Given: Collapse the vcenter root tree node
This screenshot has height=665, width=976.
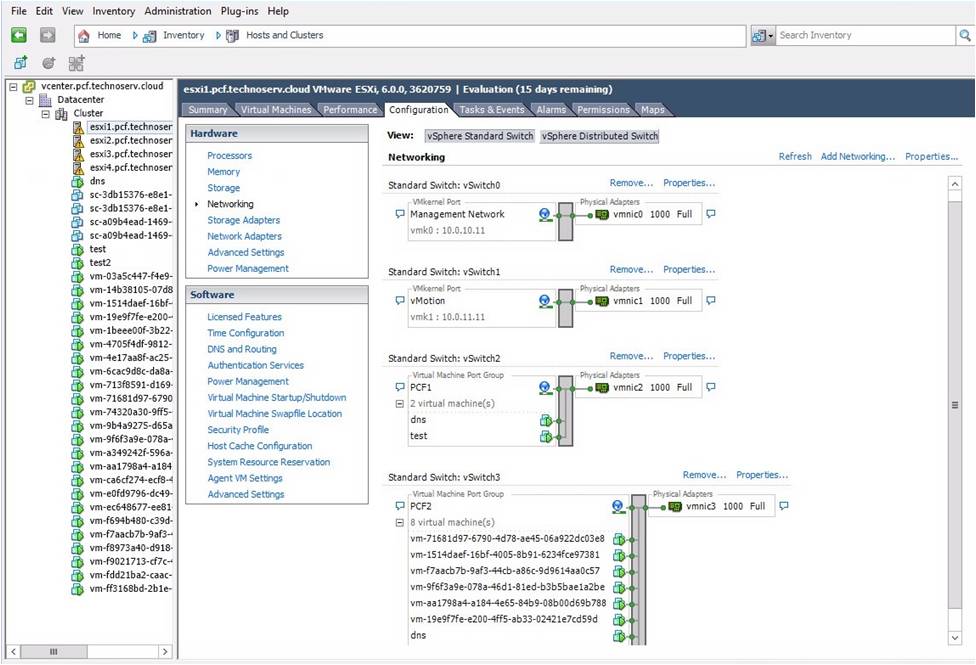Looking at the screenshot, I should pos(13,87).
